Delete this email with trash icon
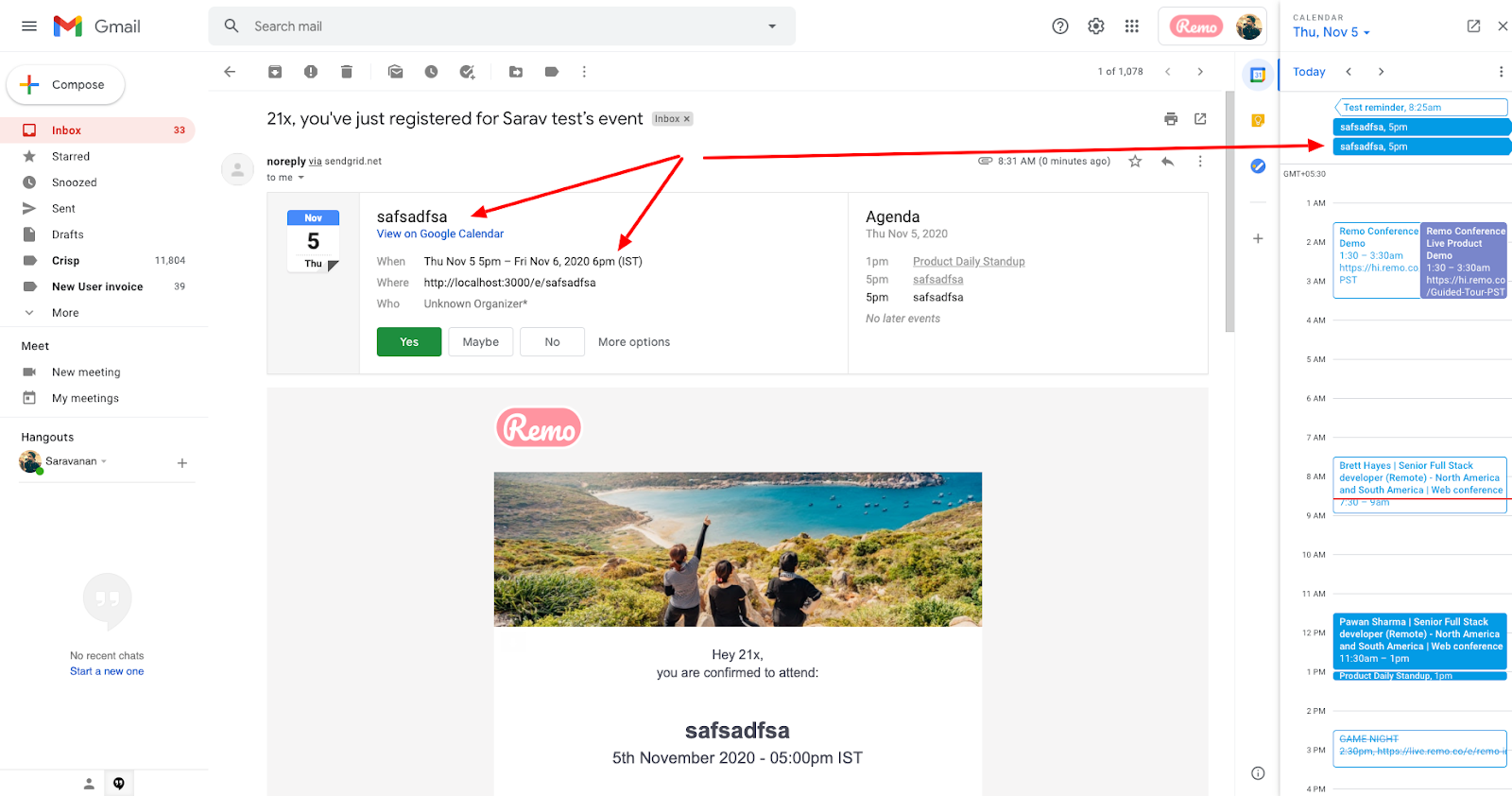1512x796 pixels. coord(347,72)
